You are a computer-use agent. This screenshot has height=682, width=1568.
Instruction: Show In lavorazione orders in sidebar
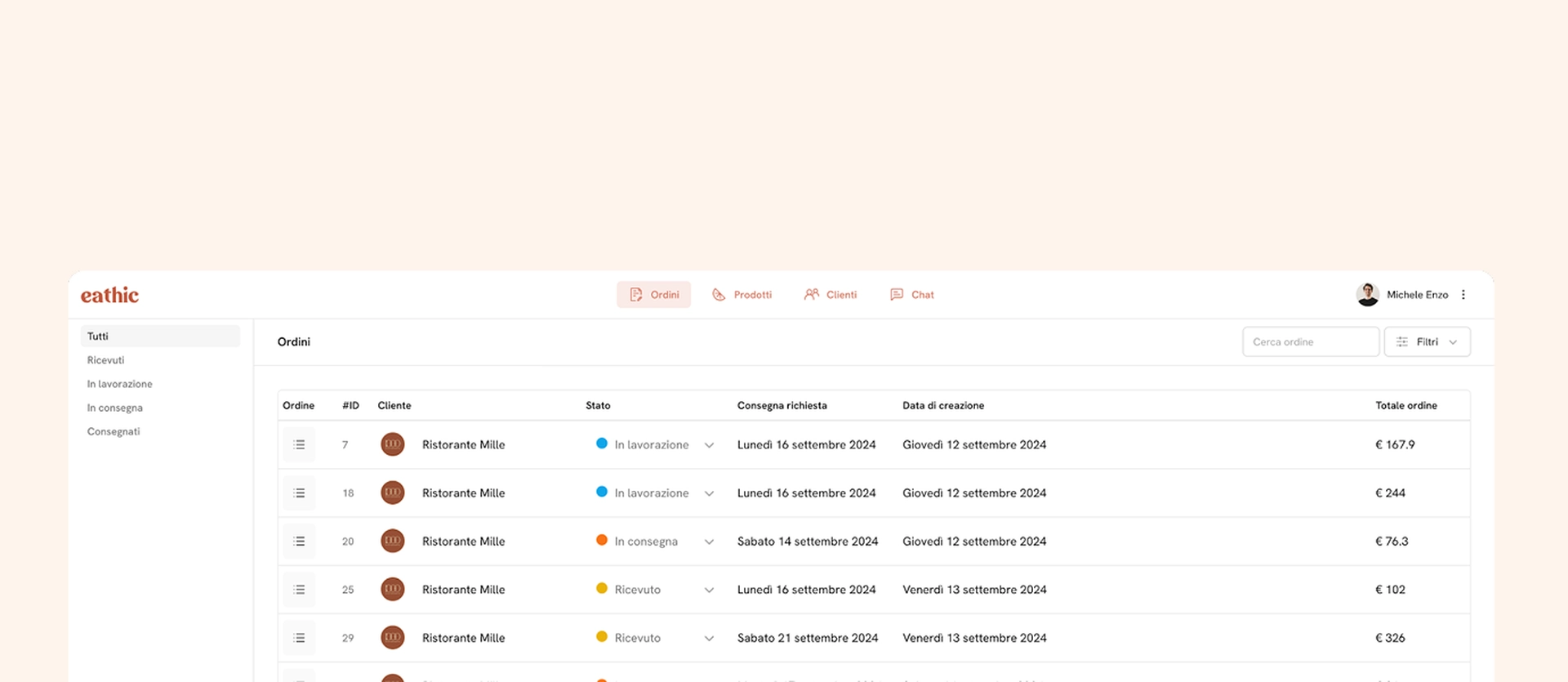pos(120,384)
